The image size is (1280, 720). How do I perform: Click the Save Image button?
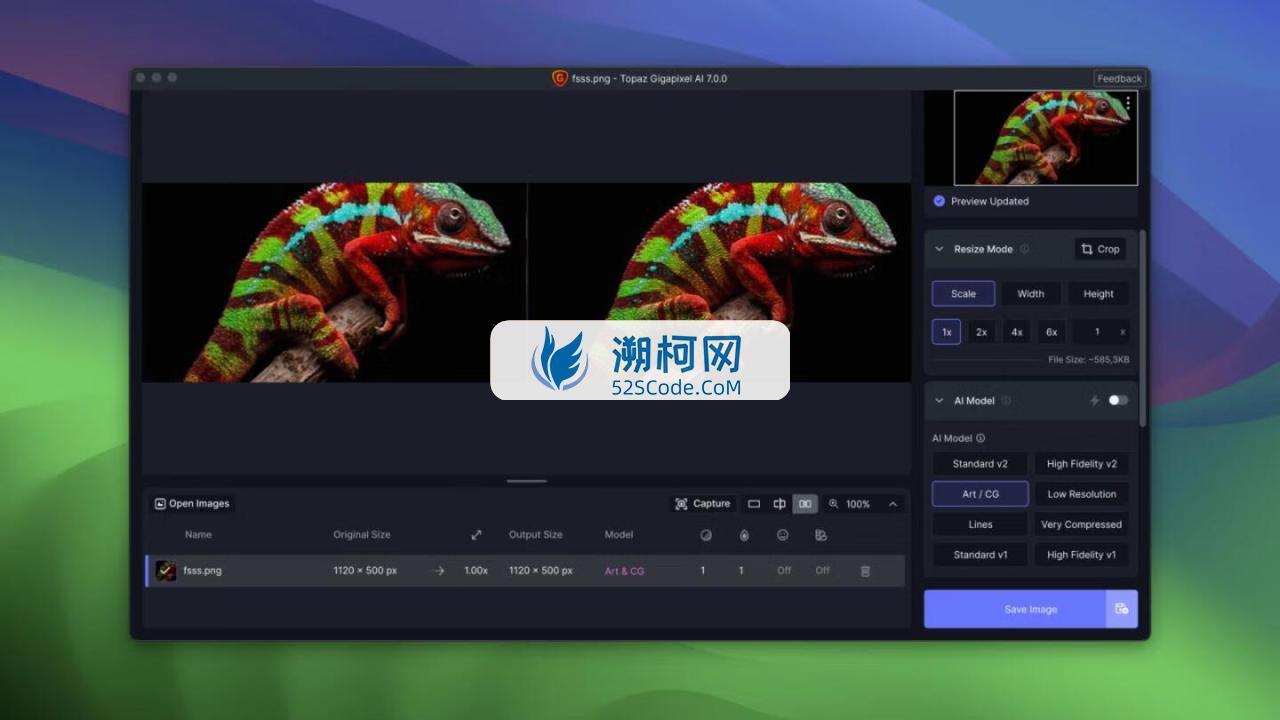pos(1015,609)
